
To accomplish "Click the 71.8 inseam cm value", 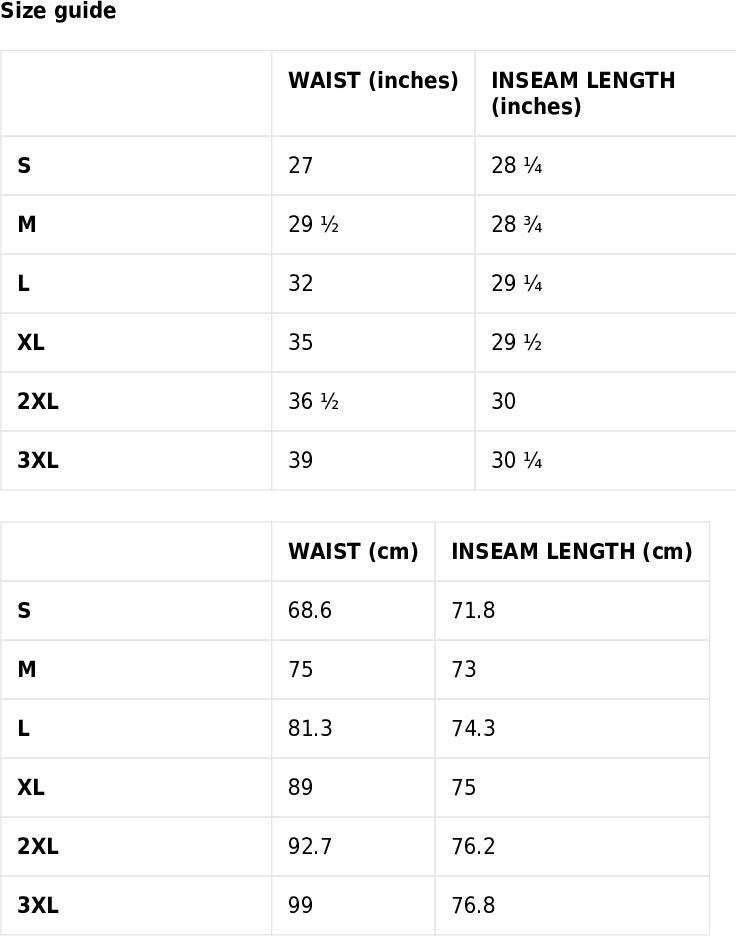I will [x=473, y=610].
